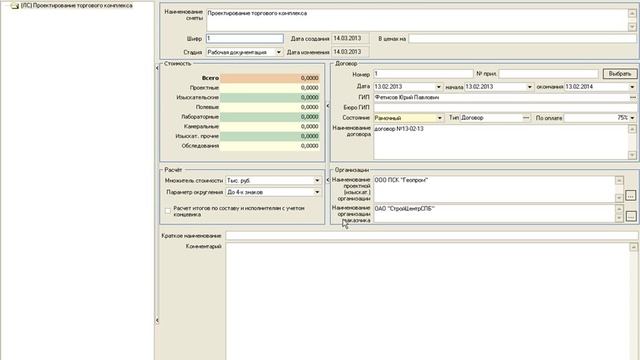Collapse the Договор panel with its left arrow
Viewport: 640px width, 360px height.
click(328, 106)
